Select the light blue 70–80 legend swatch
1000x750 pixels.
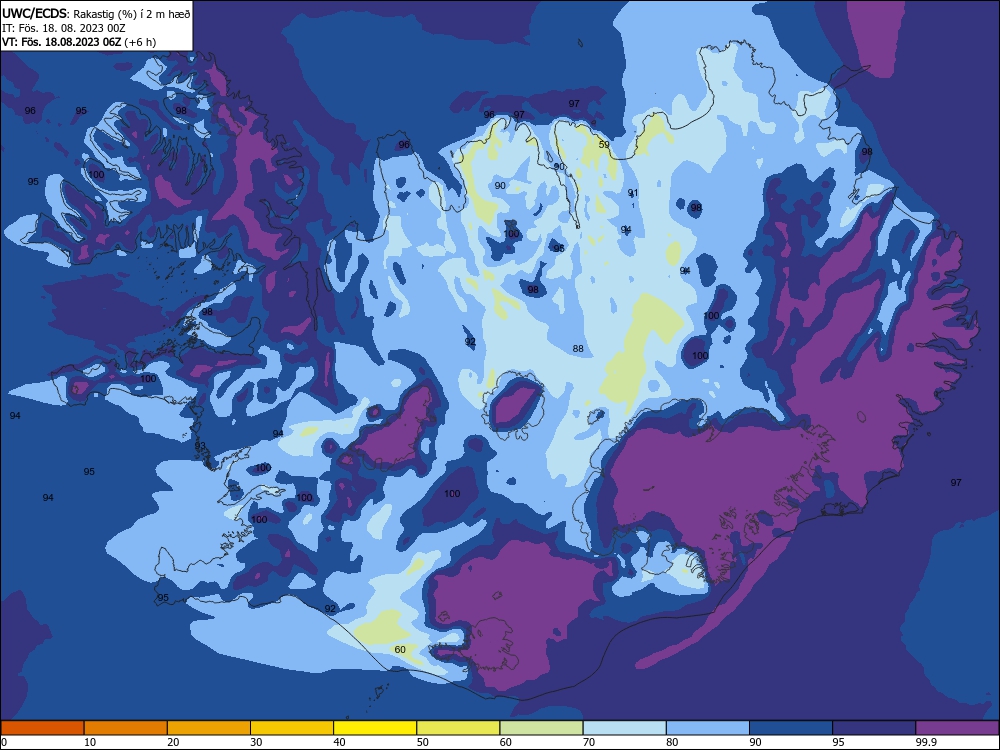[x=625, y=728]
